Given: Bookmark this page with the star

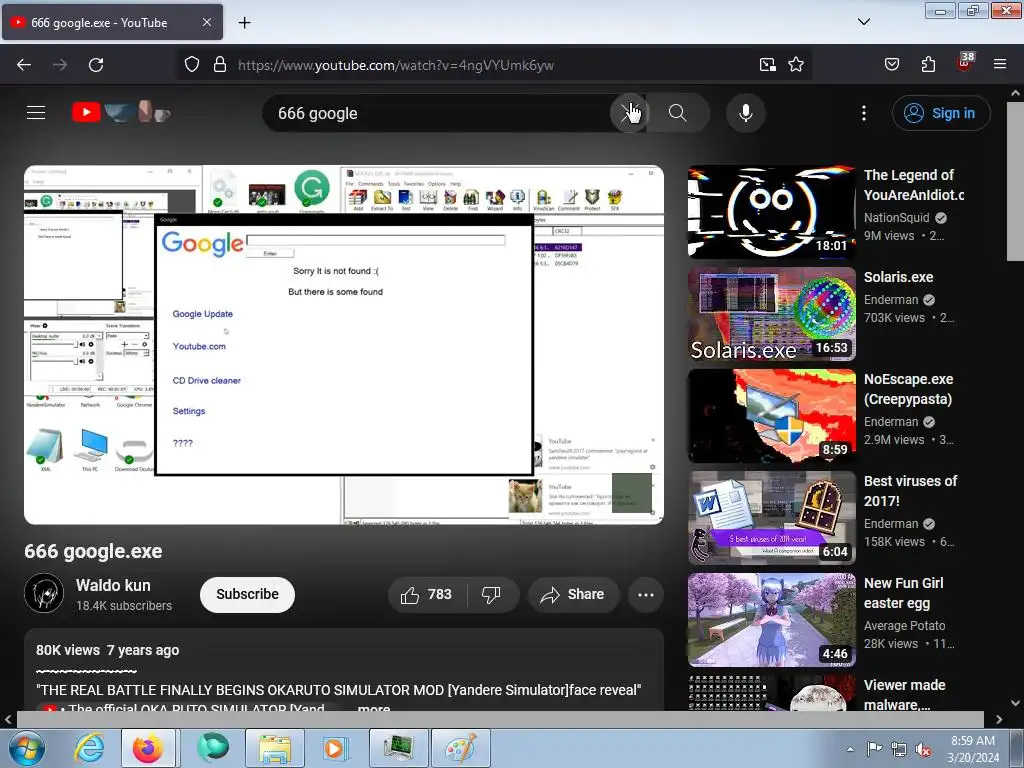Looking at the screenshot, I should (795, 65).
